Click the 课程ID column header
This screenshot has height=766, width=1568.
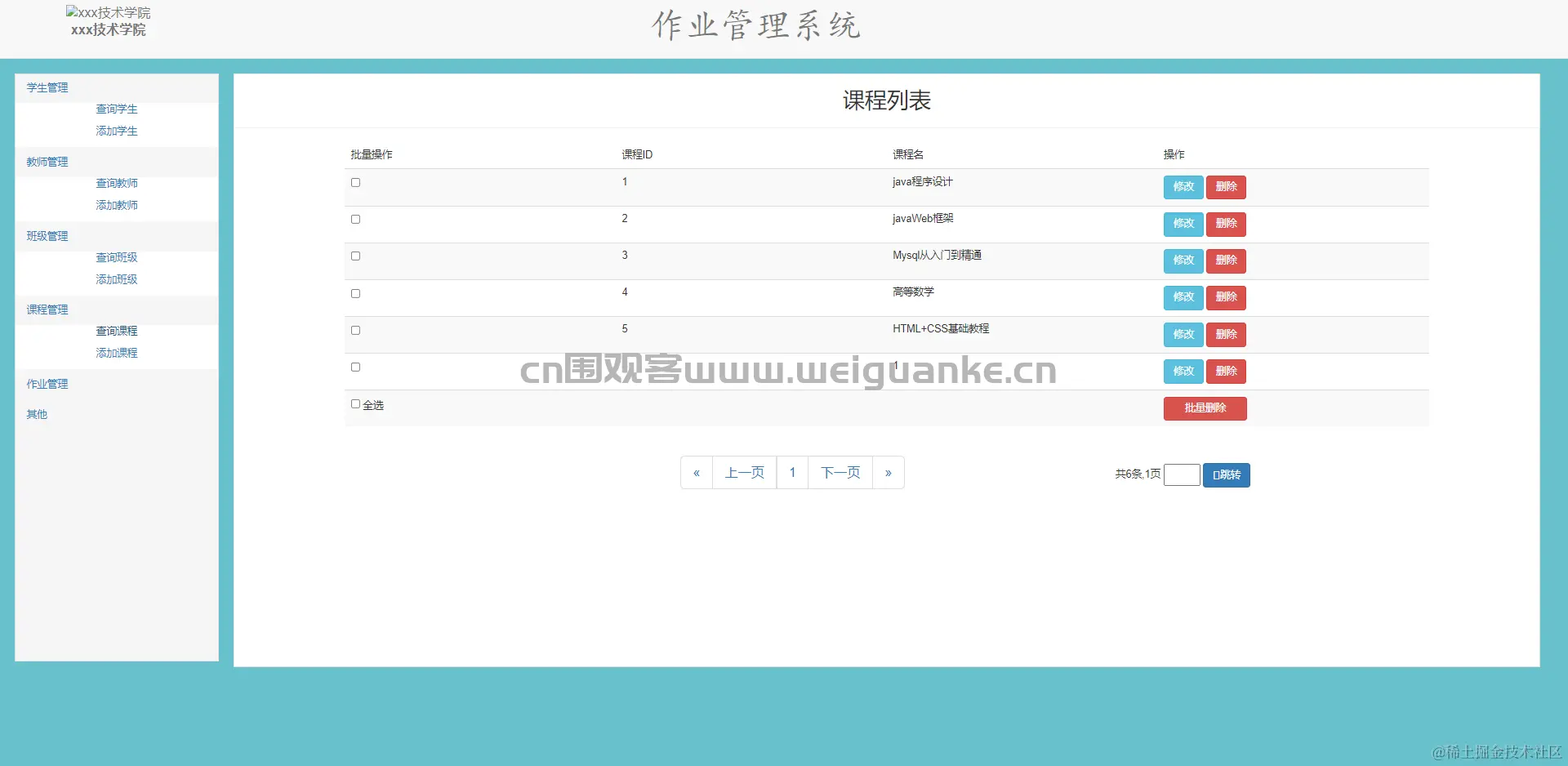pyautogui.click(x=637, y=155)
